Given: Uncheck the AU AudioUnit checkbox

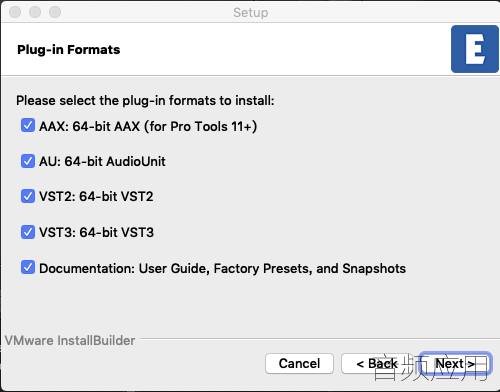Looking at the screenshot, I should [x=28, y=161].
